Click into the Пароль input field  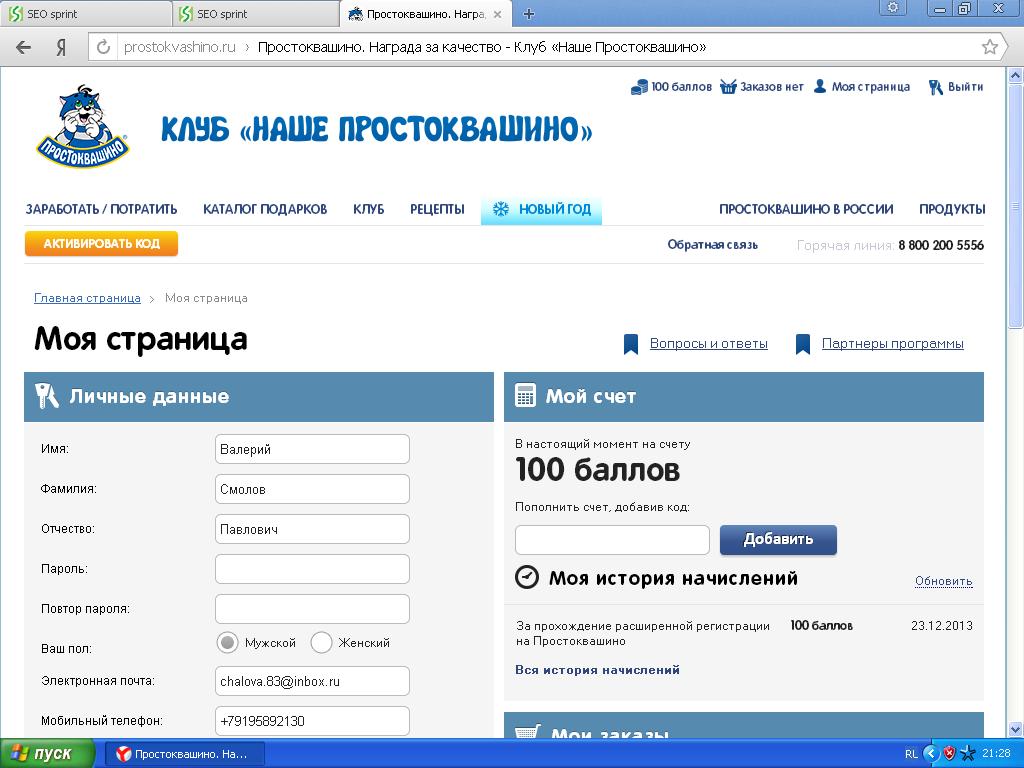pyautogui.click(x=312, y=569)
